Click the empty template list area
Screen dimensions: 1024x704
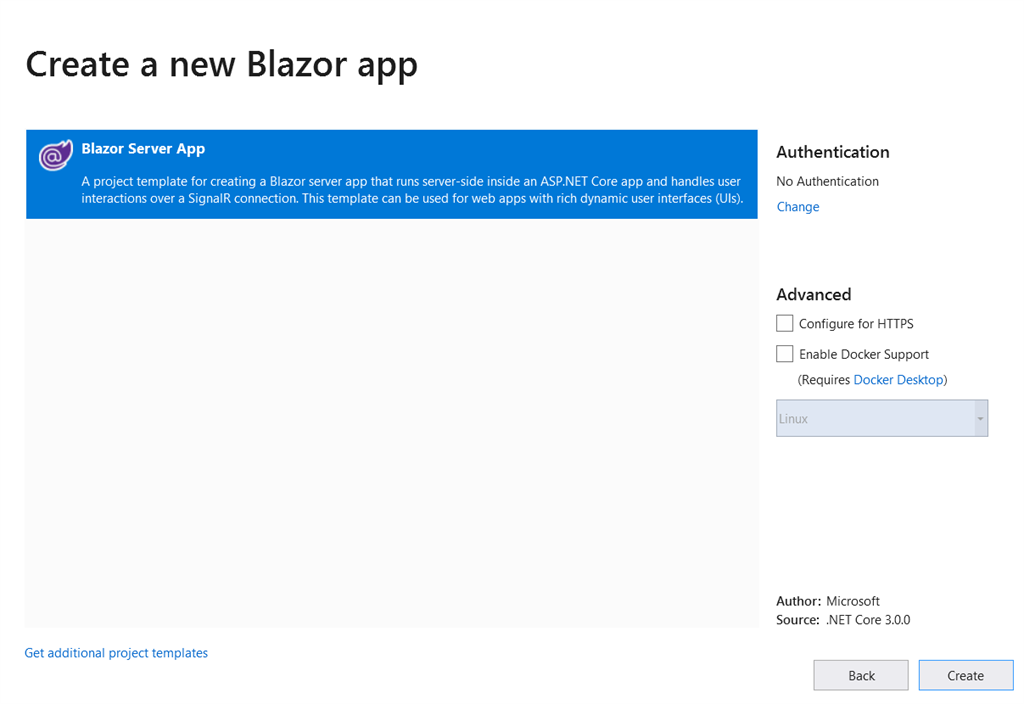coord(392,423)
